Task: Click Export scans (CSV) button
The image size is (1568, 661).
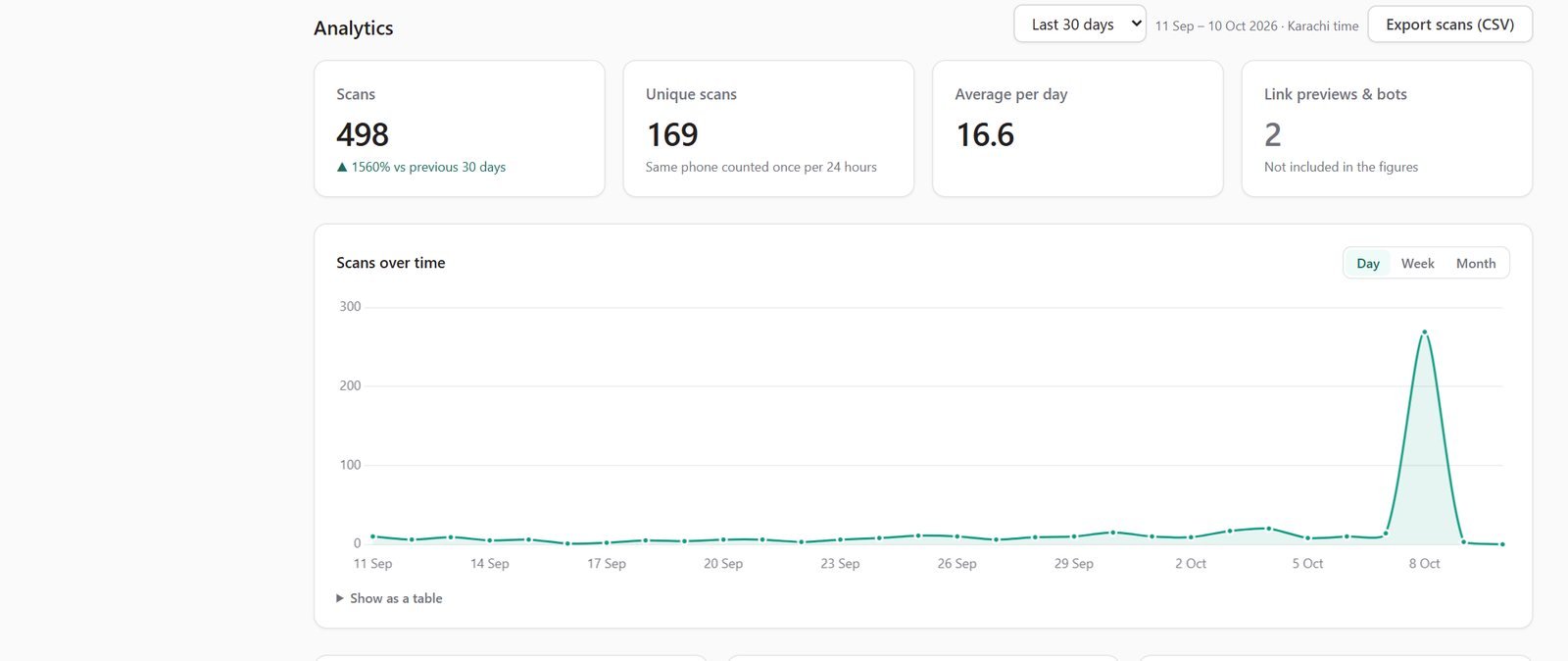Action: tap(1449, 25)
